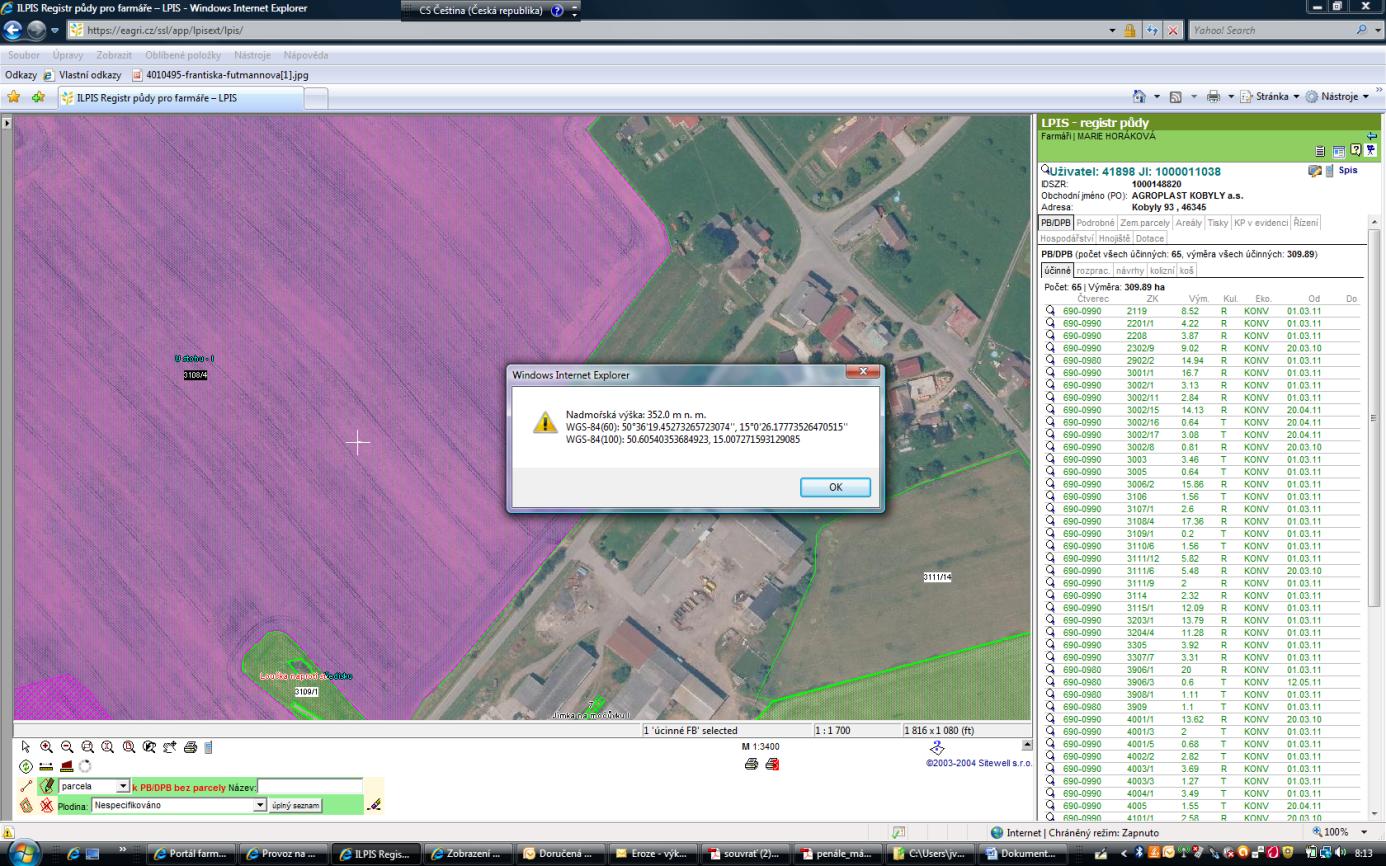
Task: Click the help question bubble in LPIS header
Action: [x=1355, y=150]
